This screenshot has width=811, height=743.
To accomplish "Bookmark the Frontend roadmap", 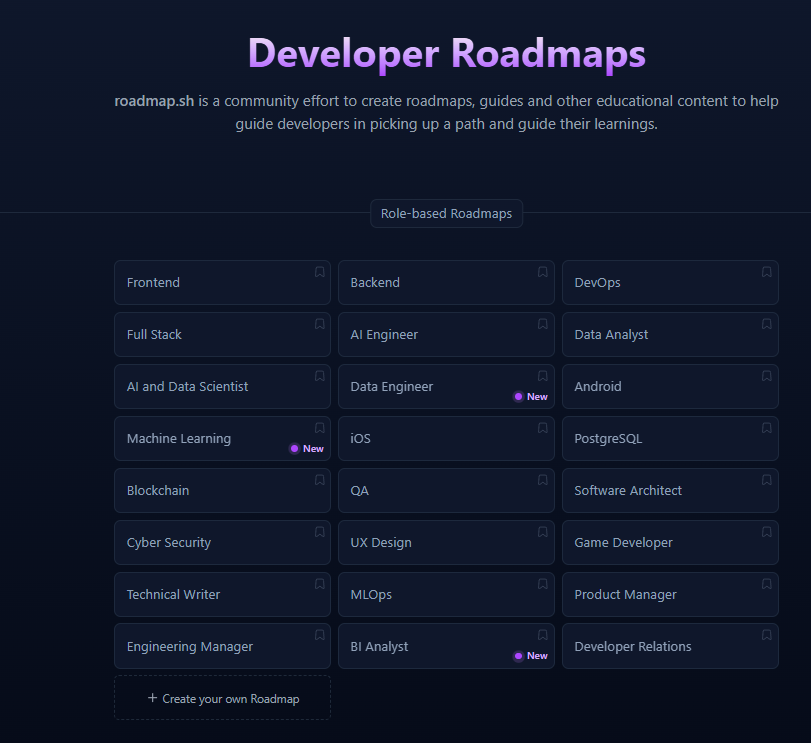I will [320, 272].
